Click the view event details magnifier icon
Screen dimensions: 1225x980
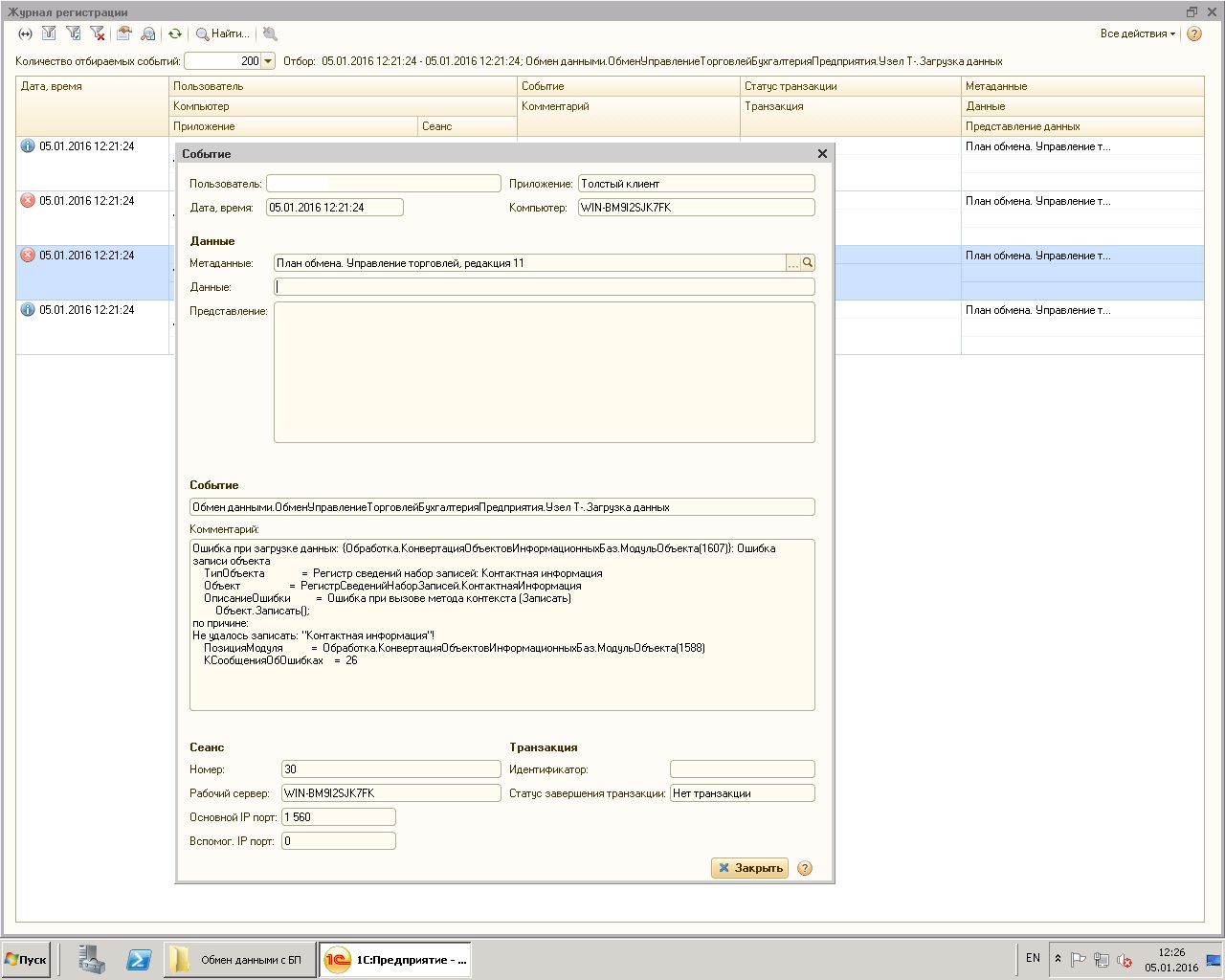pos(148,33)
